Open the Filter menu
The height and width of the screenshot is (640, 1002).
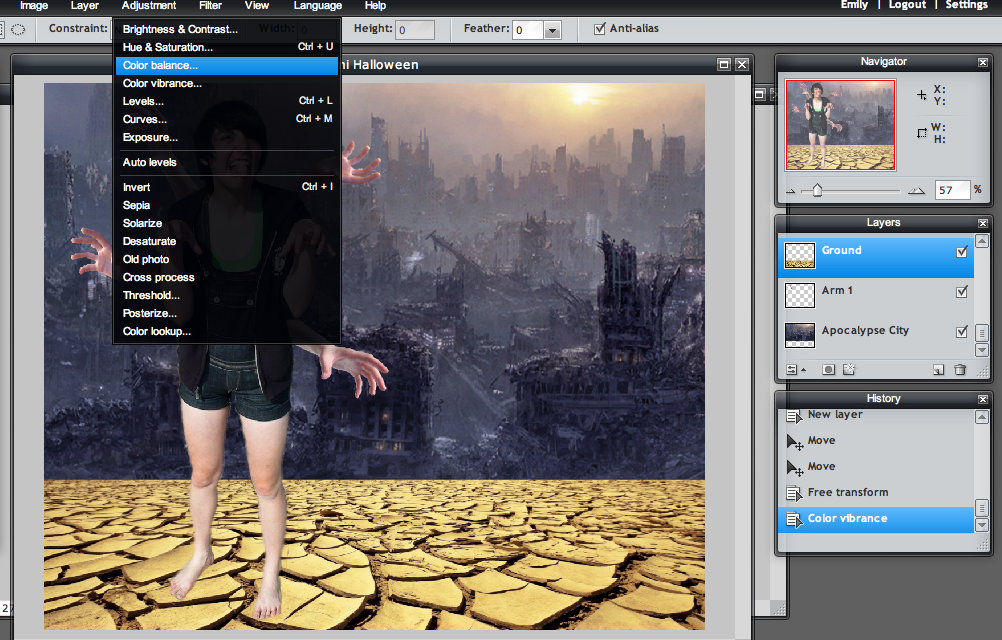[x=210, y=6]
